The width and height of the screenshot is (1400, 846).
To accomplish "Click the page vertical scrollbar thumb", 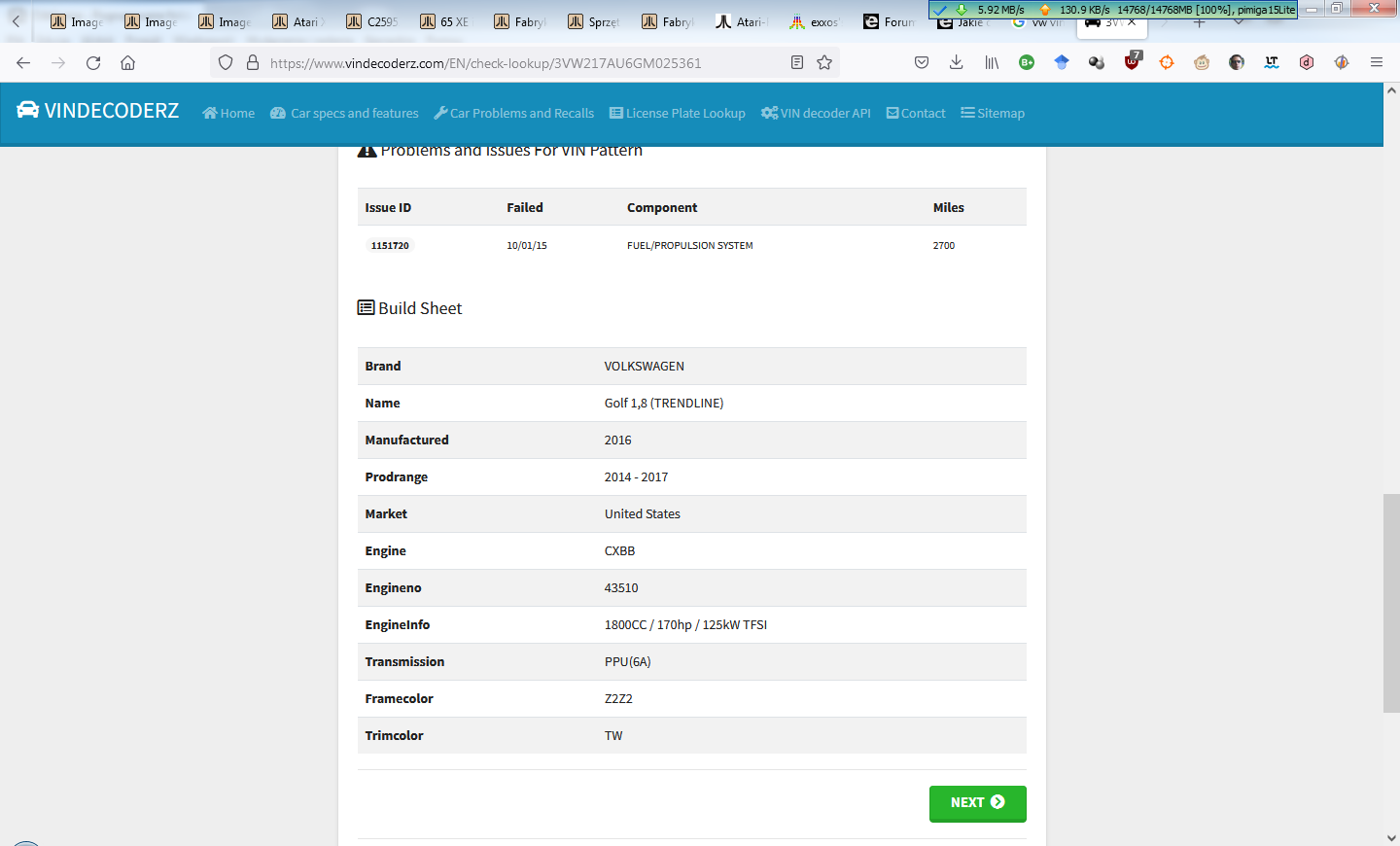I will (1391, 603).
